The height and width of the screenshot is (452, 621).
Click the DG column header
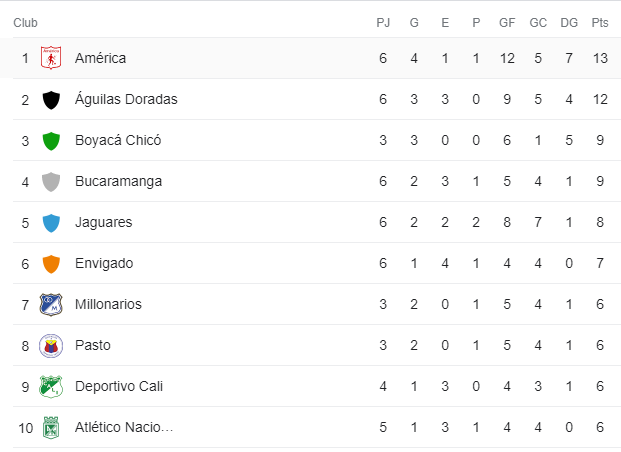(569, 23)
